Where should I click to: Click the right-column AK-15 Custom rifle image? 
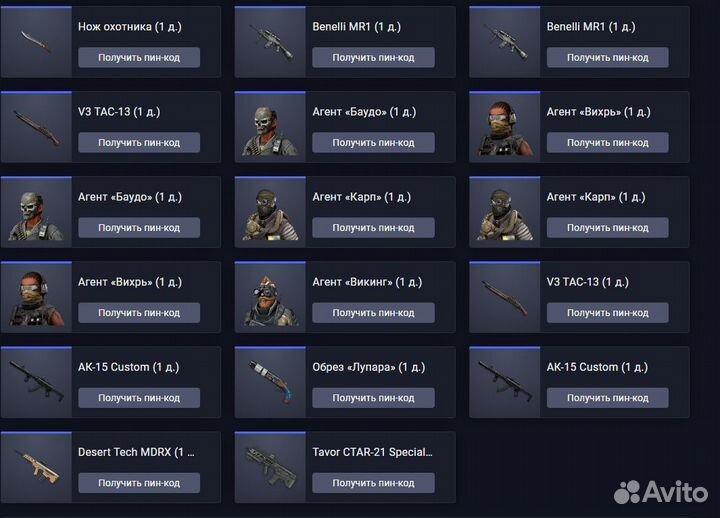[505, 382]
